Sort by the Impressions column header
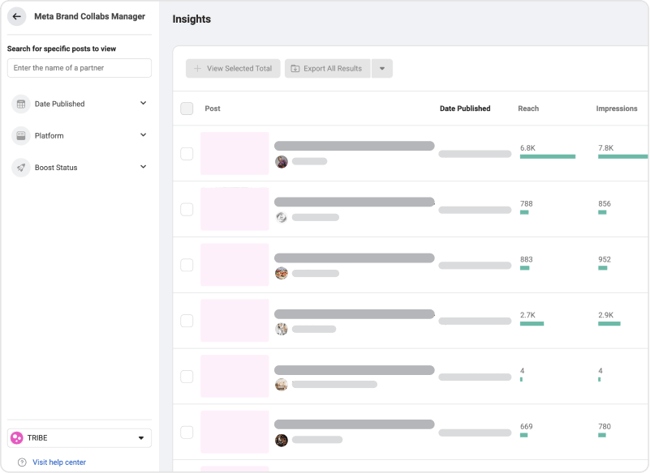Screen dimensions: 650x473 pyautogui.click(x=616, y=109)
